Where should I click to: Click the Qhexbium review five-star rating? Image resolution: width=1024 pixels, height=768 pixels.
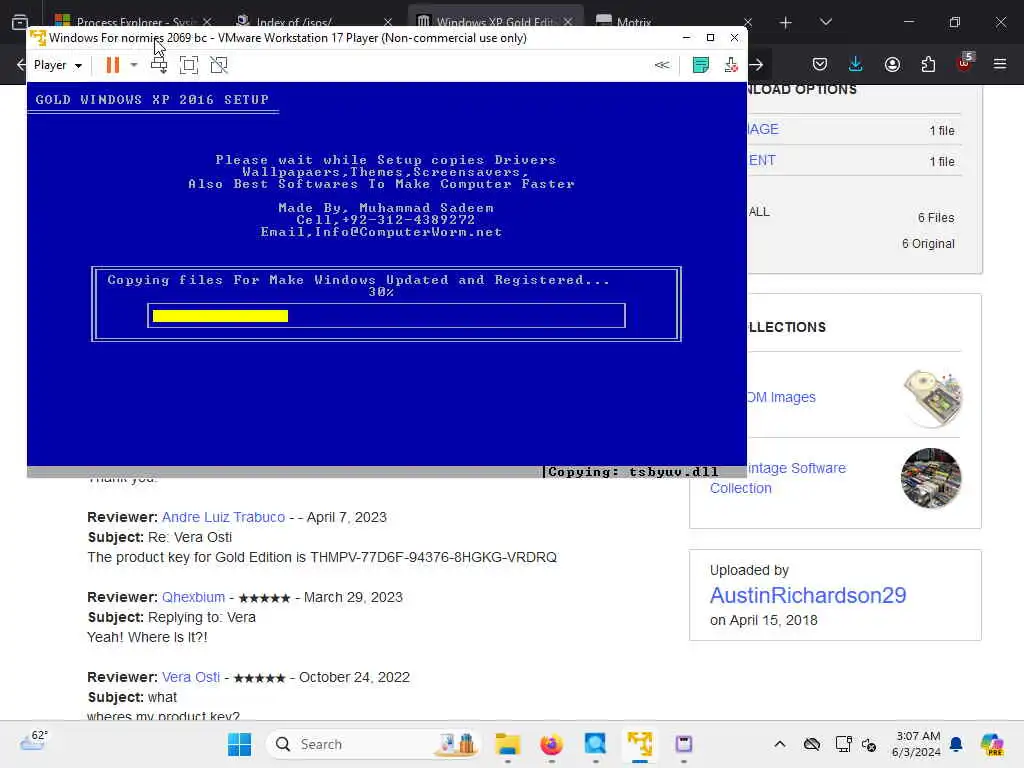[x=264, y=598]
